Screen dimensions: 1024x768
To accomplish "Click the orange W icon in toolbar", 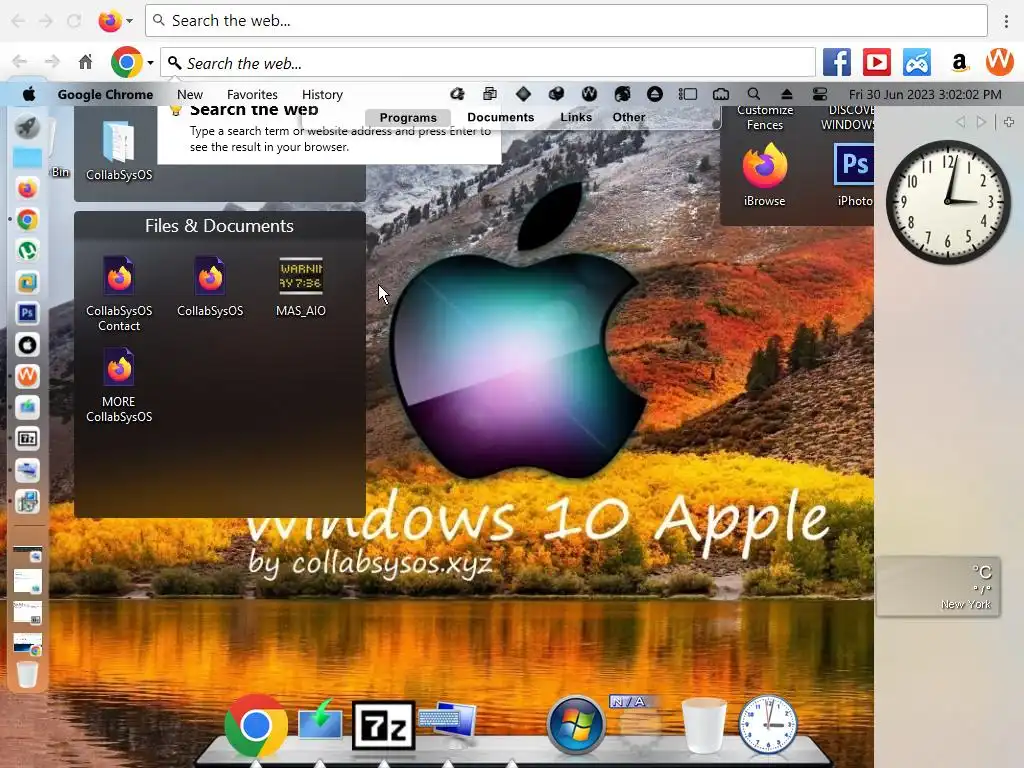I will click(x=999, y=62).
